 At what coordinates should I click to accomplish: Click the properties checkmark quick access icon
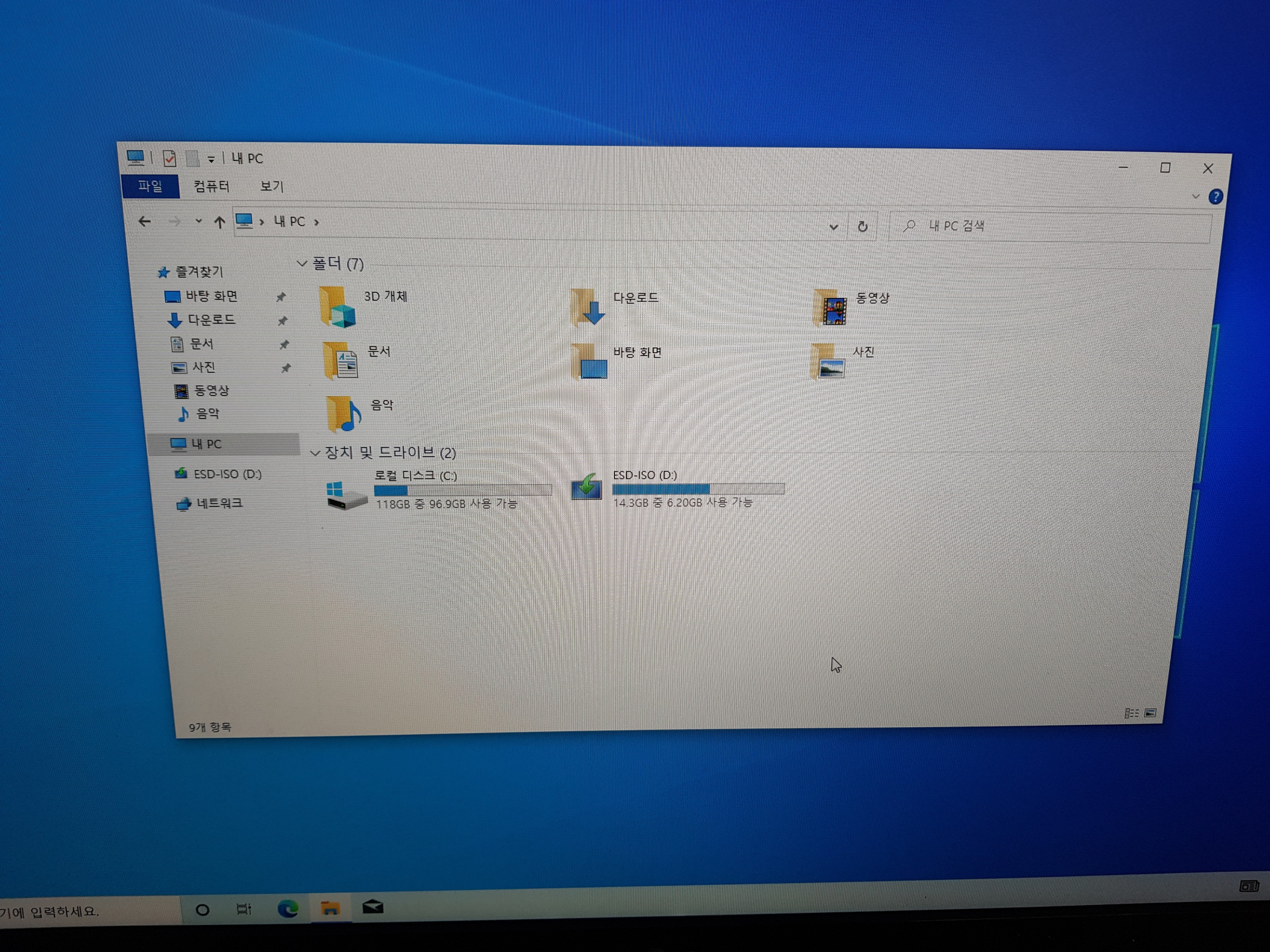point(169,158)
